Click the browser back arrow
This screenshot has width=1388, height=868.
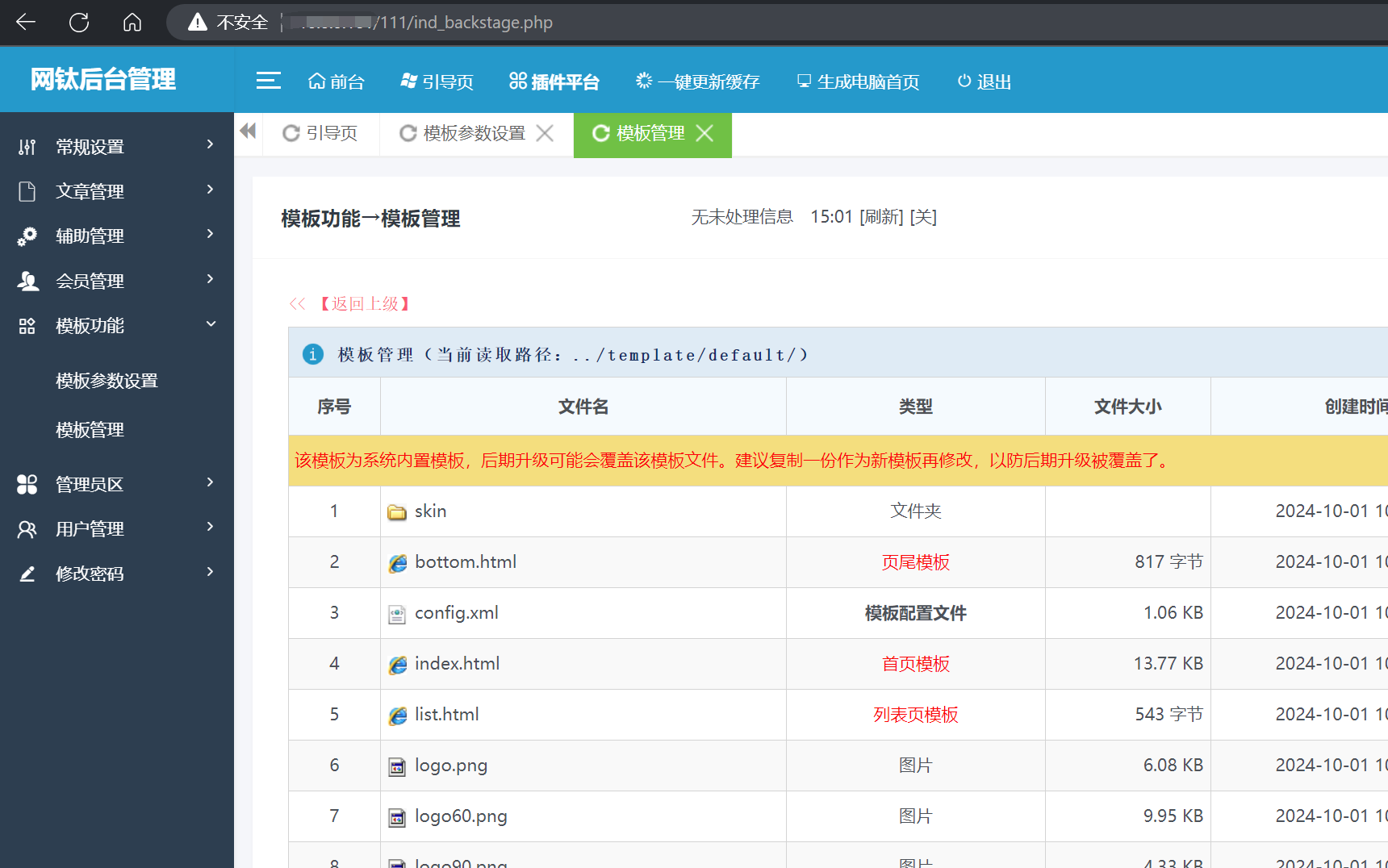click(26, 22)
